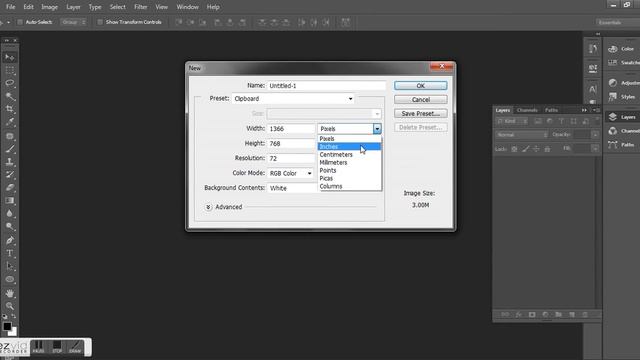The width and height of the screenshot is (640, 360).
Task: Select the Dodge tool
Action: (x=9, y=226)
